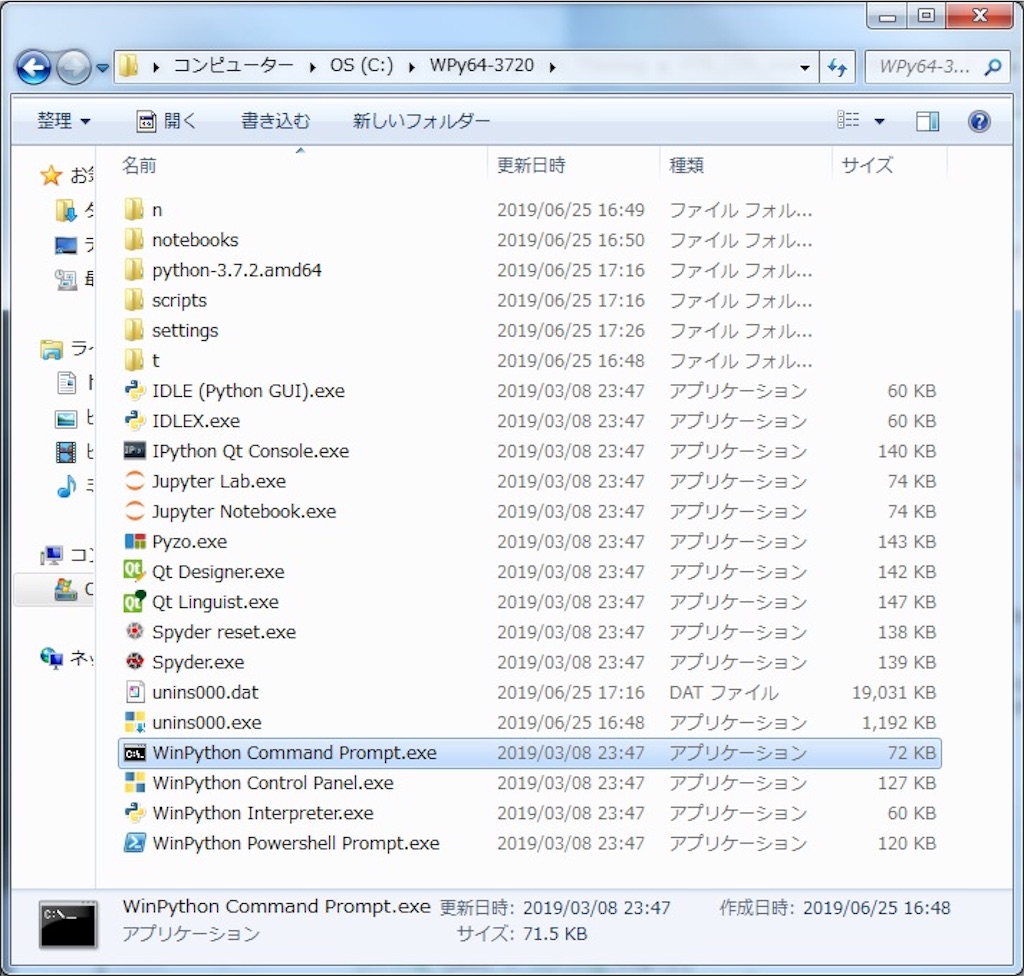Select the Jupyter Notebook.exe icon
The width and height of the screenshot is (1024, 976).
click(x=134, y=511)
